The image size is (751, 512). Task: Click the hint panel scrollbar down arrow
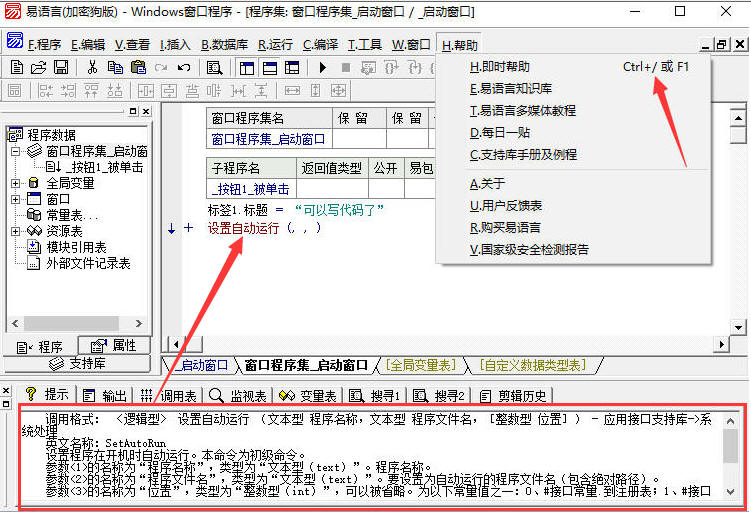(730, 491)
